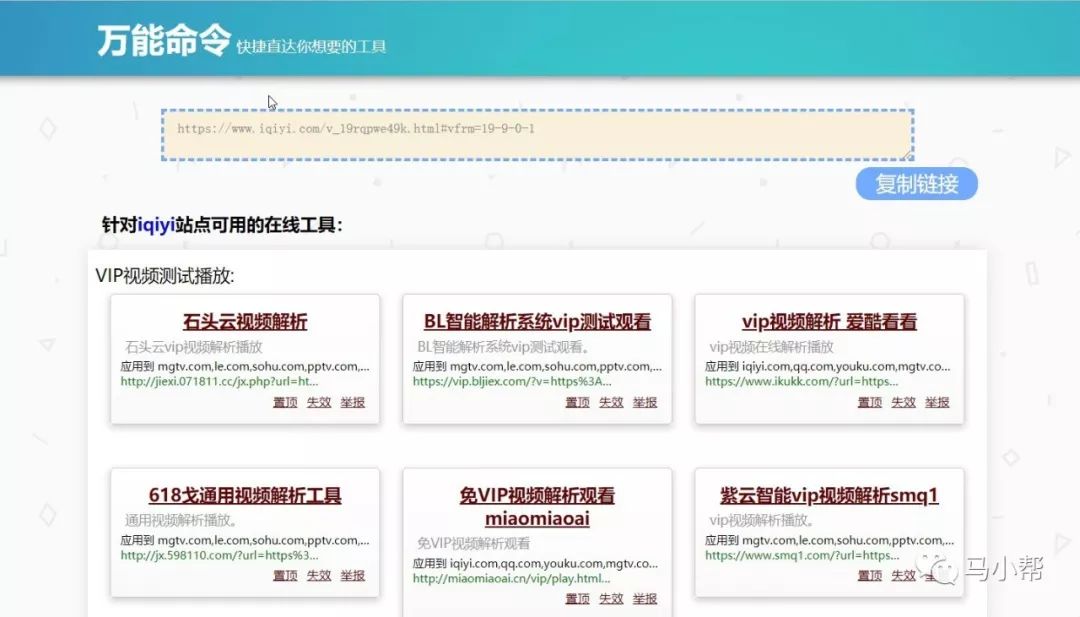Open the 石头云视频解析 tool
Viewport: 1080px width, 617px height.
[x=245, y=320]
